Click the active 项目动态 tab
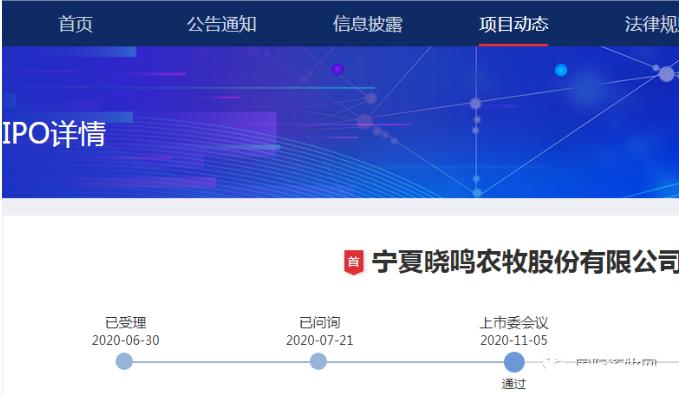Viewport: 679px width, 399px height. coord(514,24)
